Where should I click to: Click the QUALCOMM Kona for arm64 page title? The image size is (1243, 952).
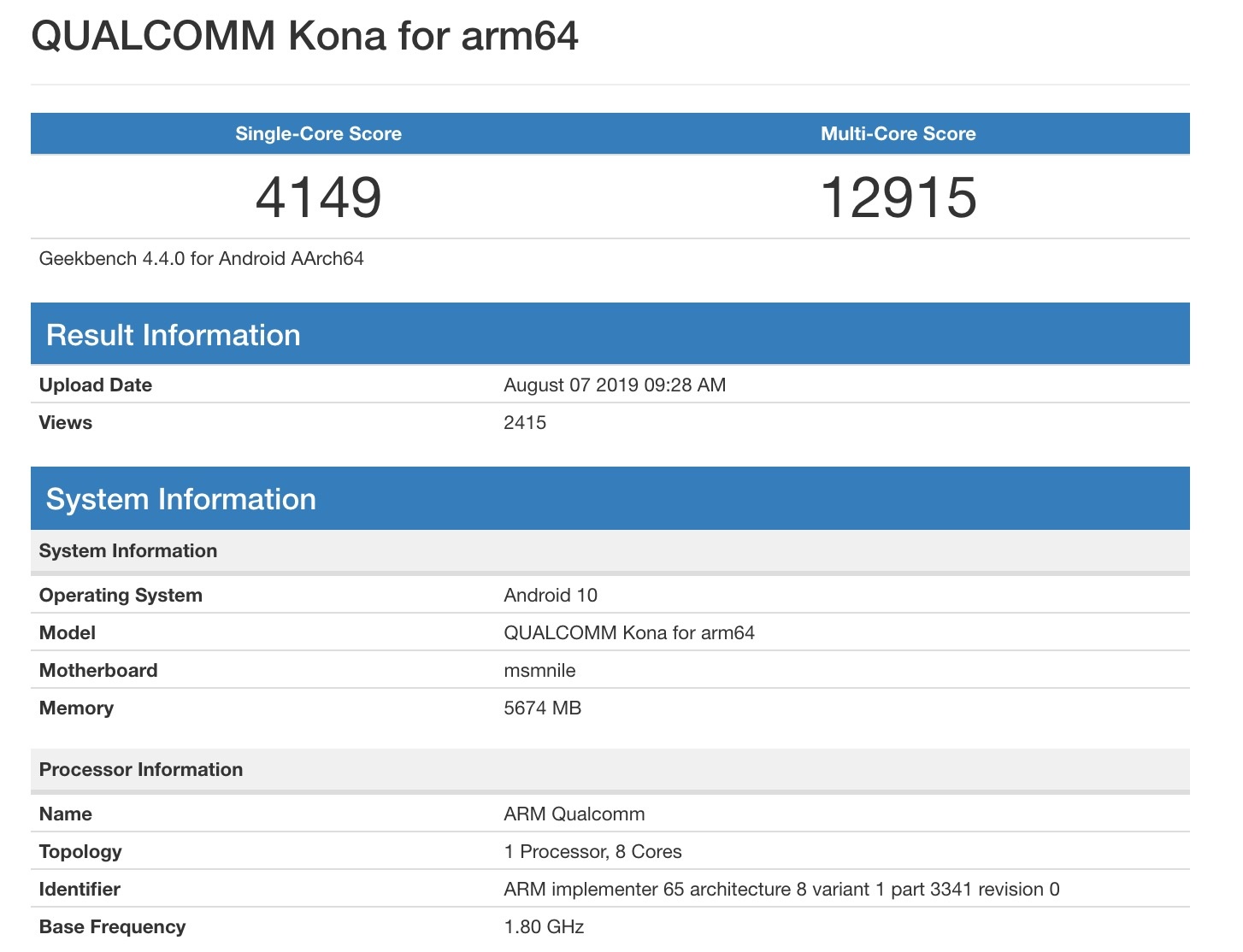pos(304,37)
